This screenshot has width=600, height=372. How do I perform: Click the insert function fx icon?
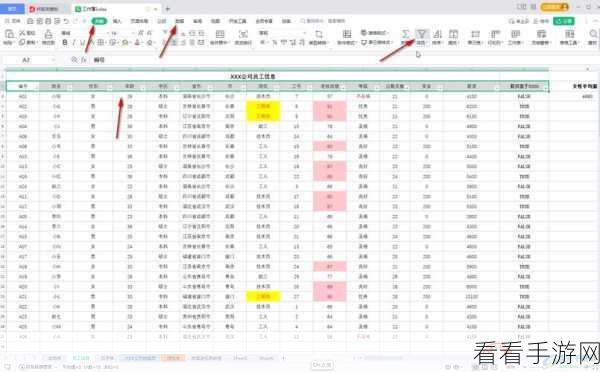[x=84, y=60]
